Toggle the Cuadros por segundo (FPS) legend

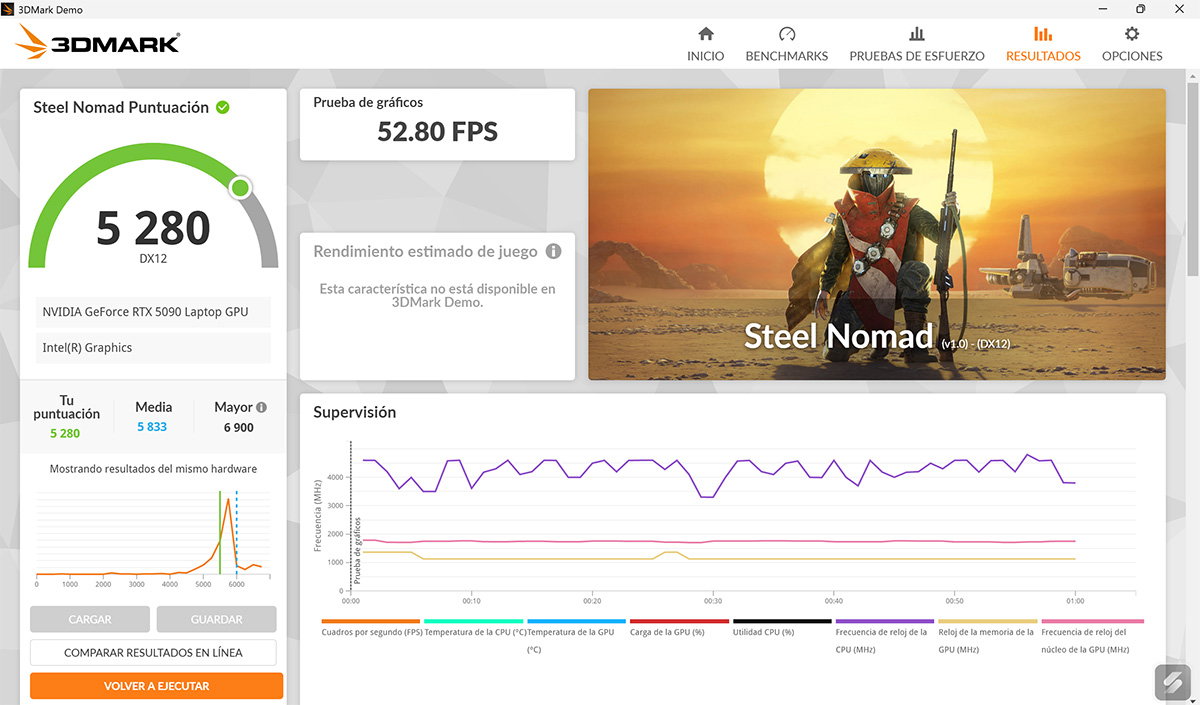point(372,628)
